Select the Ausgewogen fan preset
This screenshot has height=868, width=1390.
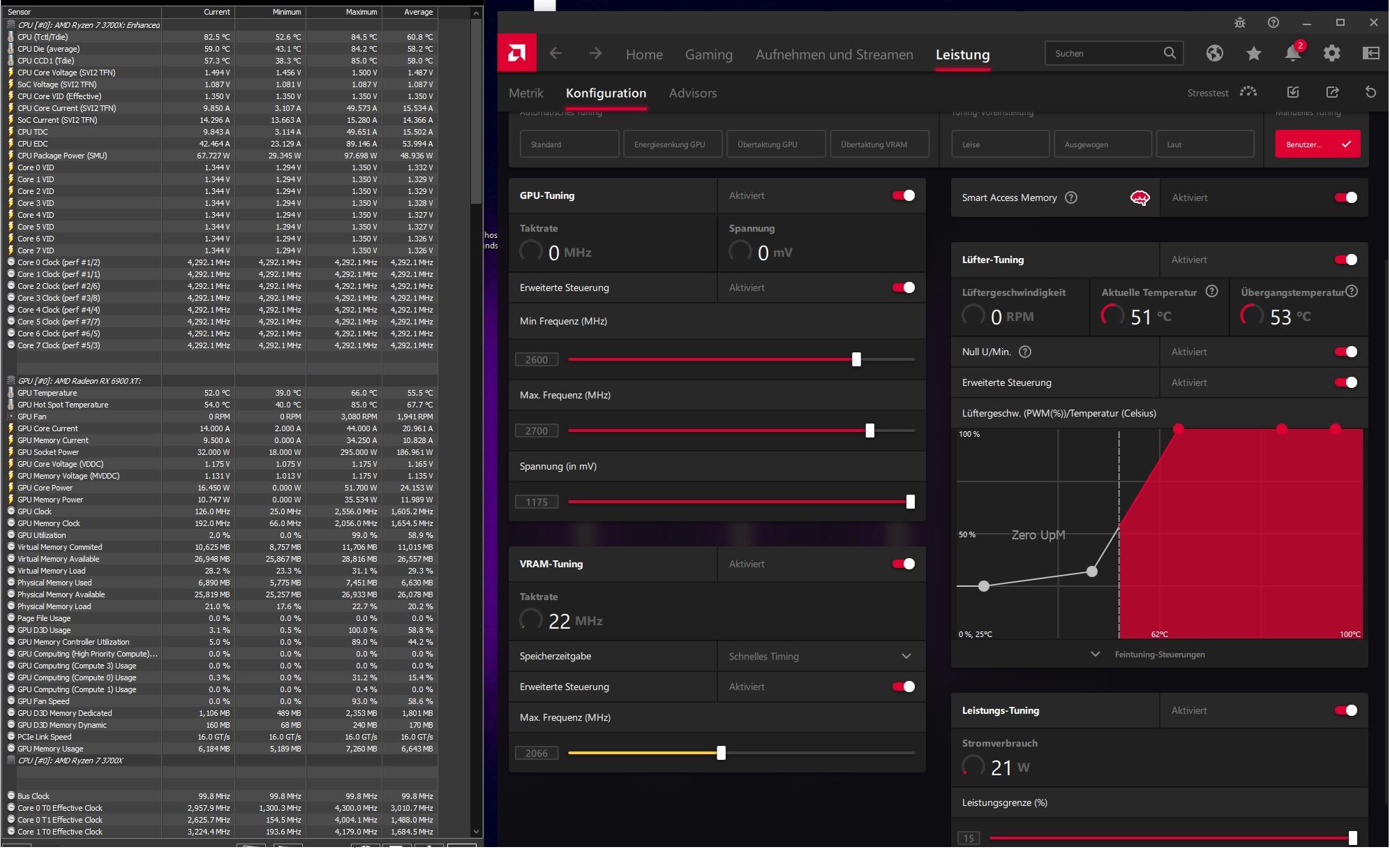point(1103,144)
